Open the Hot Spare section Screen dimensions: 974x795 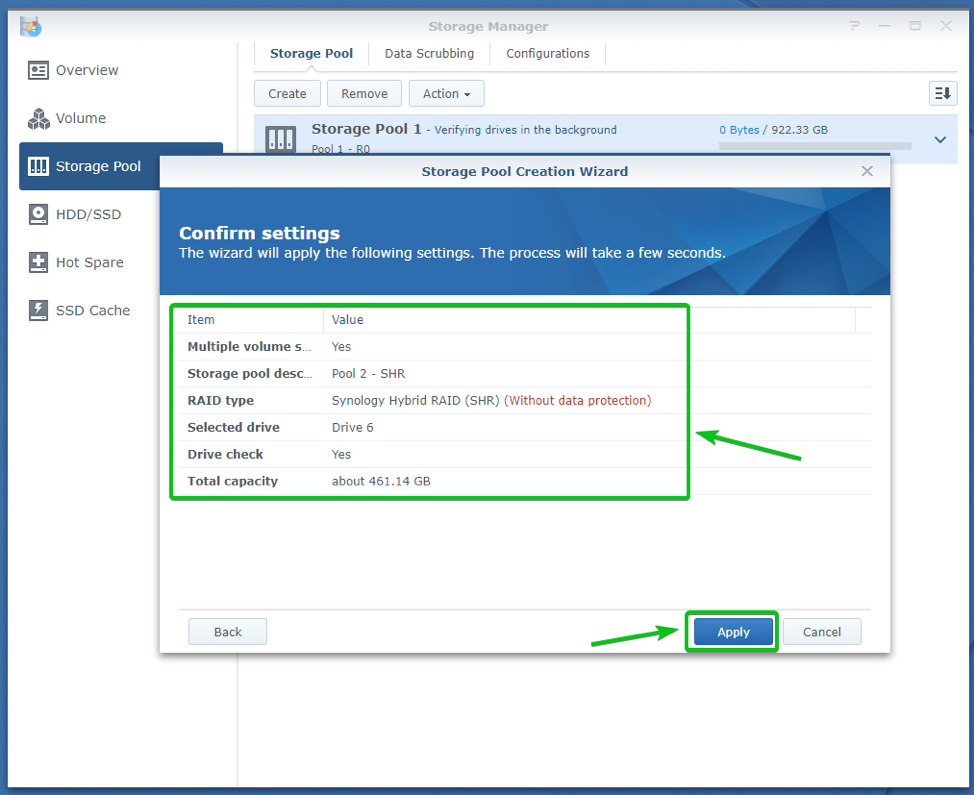click(89, 262)
